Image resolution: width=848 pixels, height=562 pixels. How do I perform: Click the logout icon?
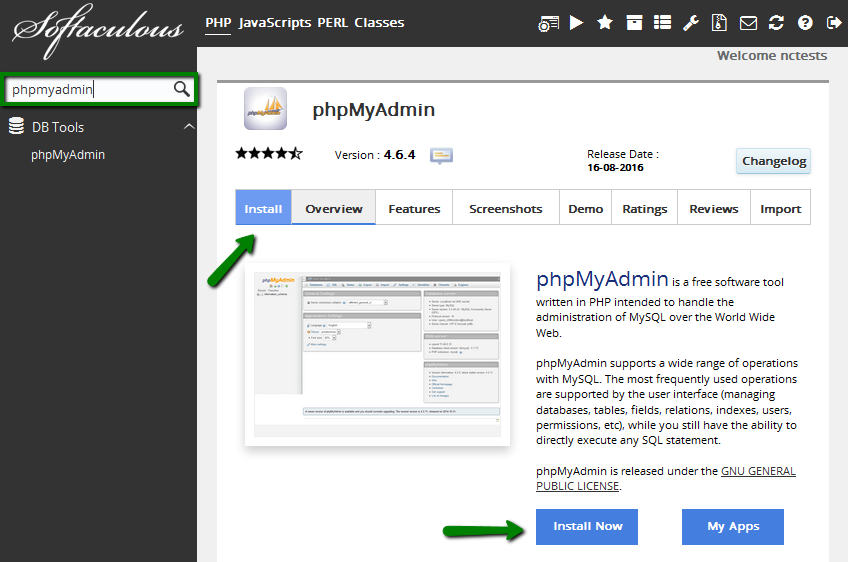pyautogui.click(x=834, y=23)
